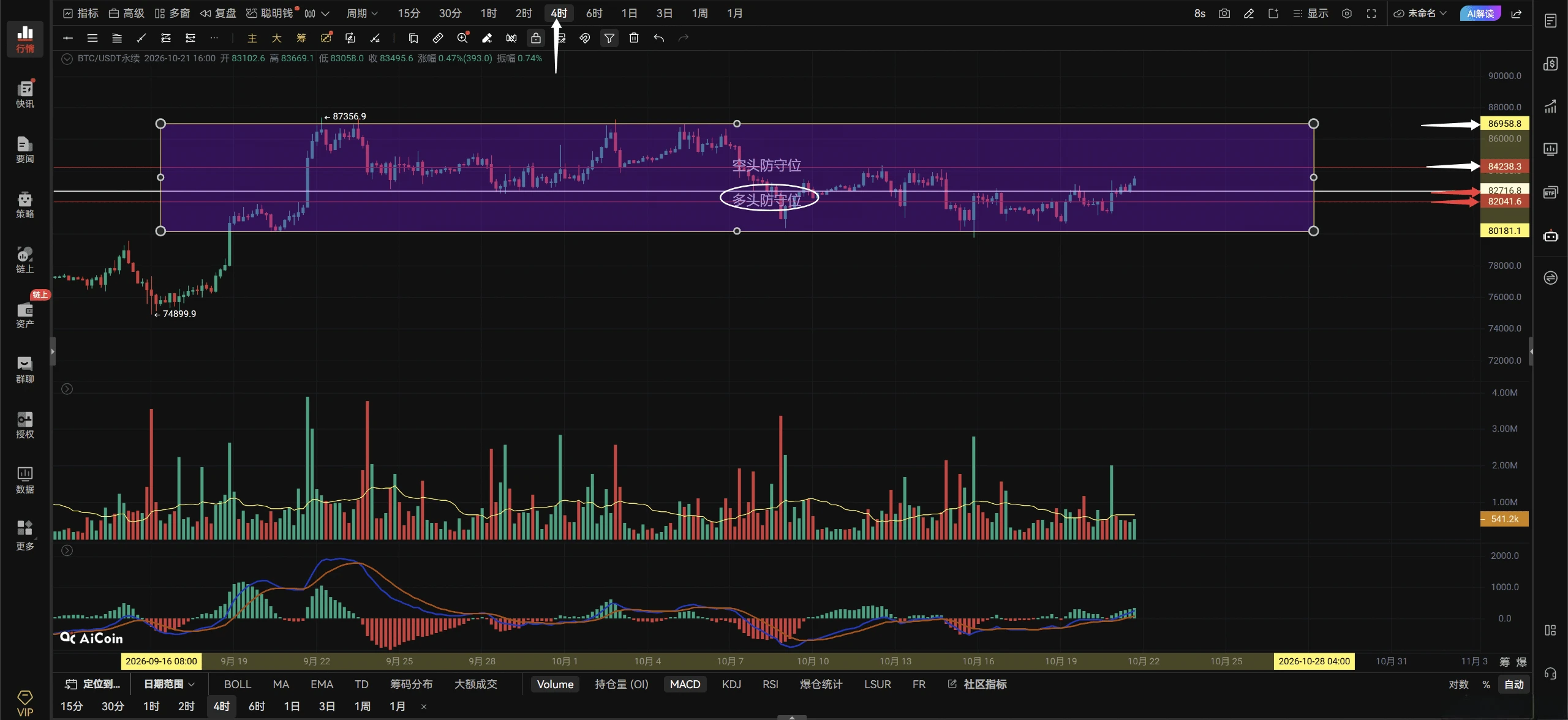Viewport: 1568px width, 720px height.
Task: Open the robot icon on right sidebar
Action: [1550, 236]
